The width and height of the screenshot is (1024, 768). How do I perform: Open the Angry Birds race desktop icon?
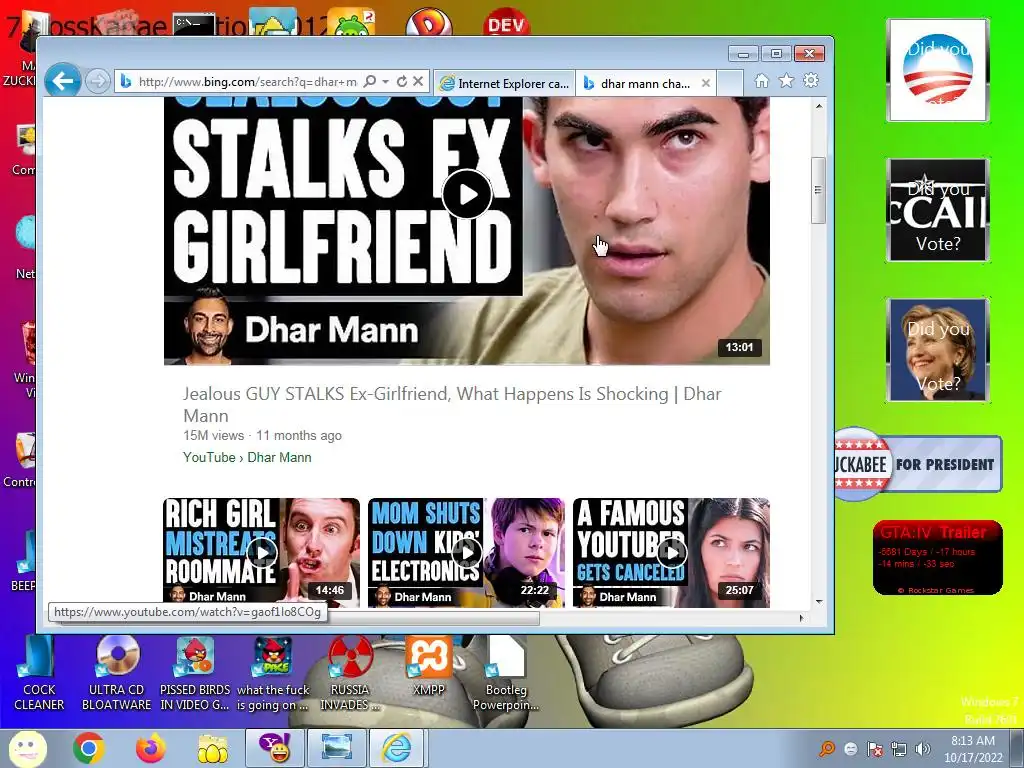273,674
